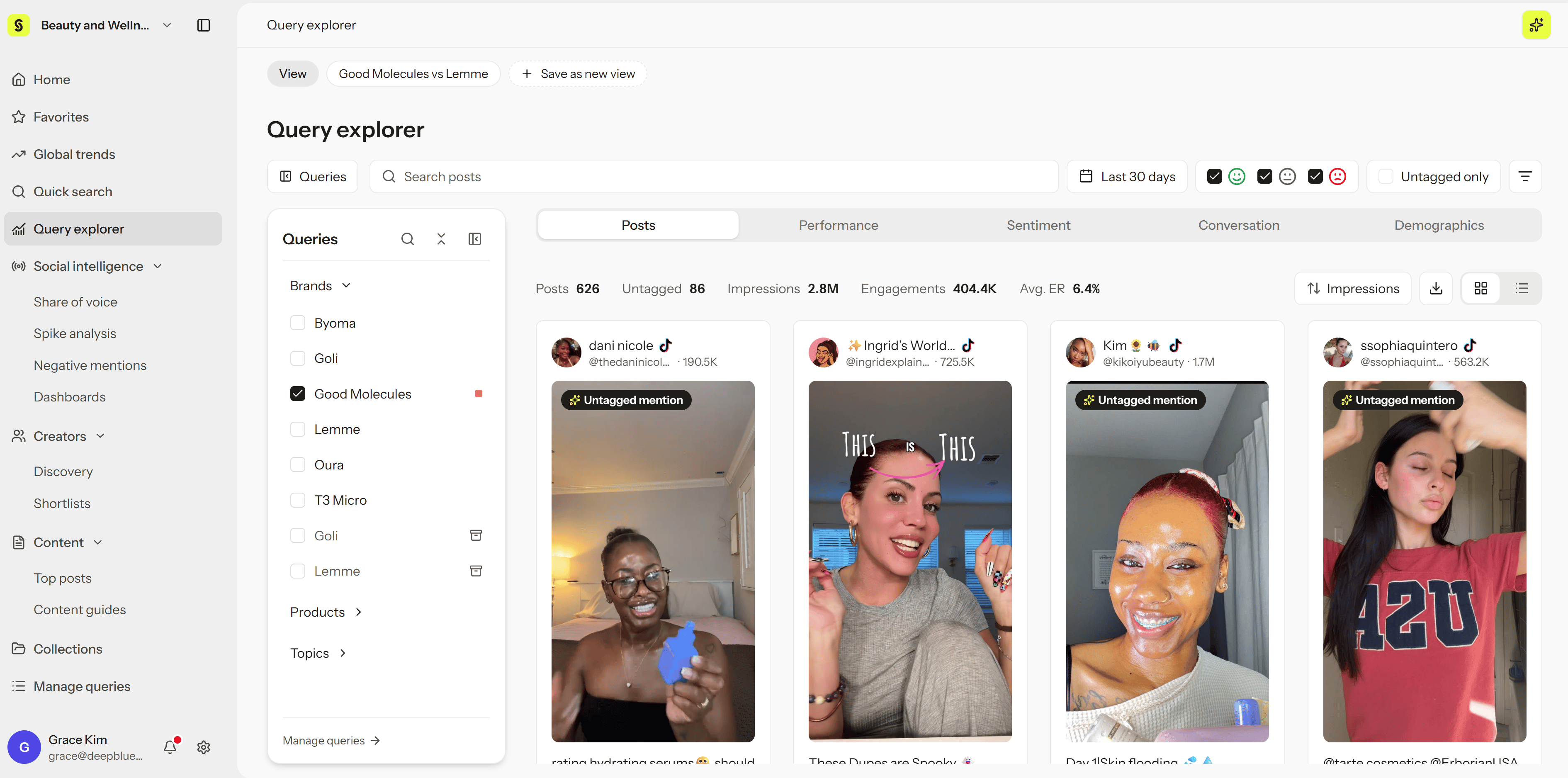Switch to the Sentiment tab
1568x778 pixels.
tap(1038, 225)
